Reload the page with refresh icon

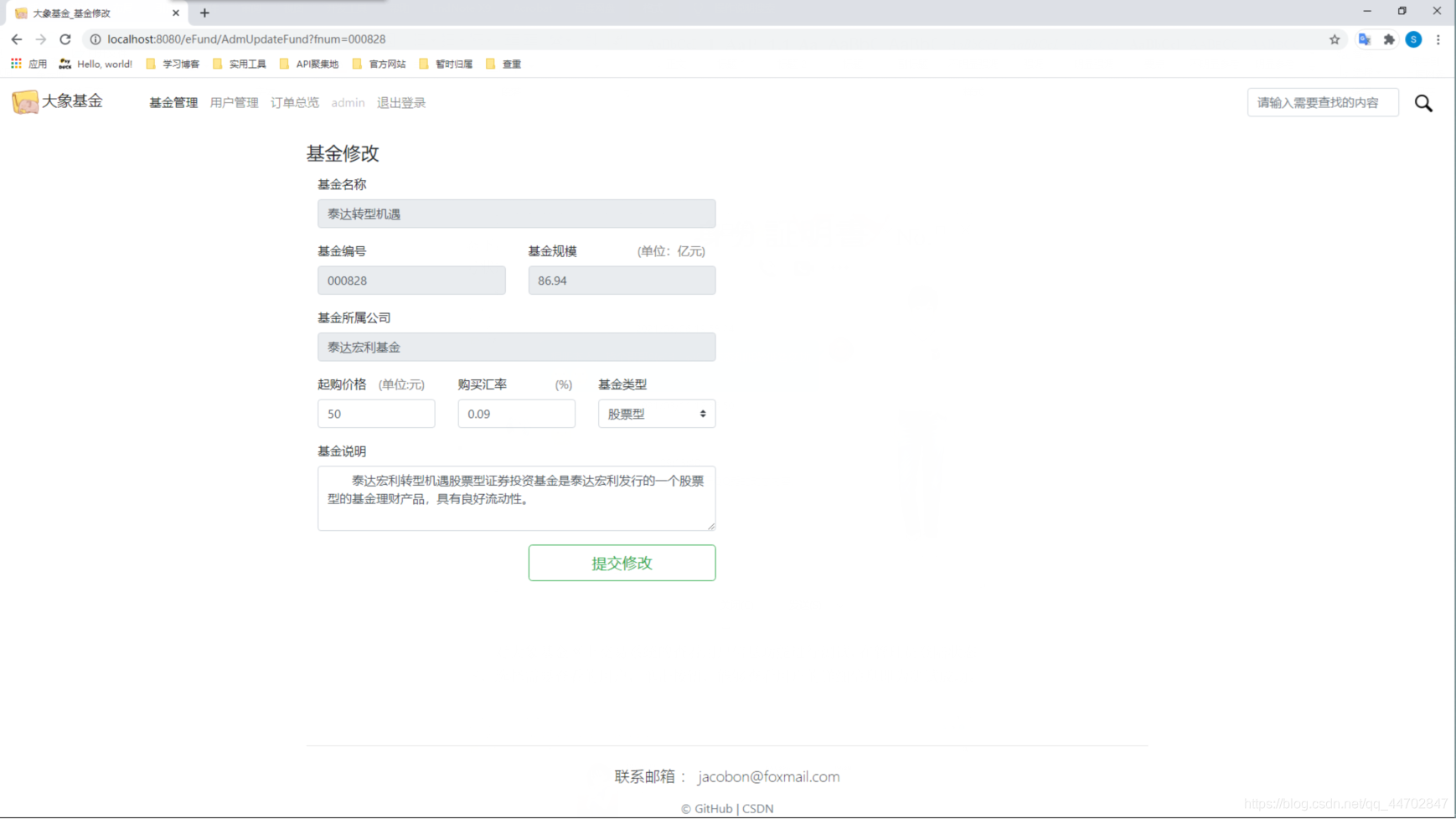(x=65, y=39)
